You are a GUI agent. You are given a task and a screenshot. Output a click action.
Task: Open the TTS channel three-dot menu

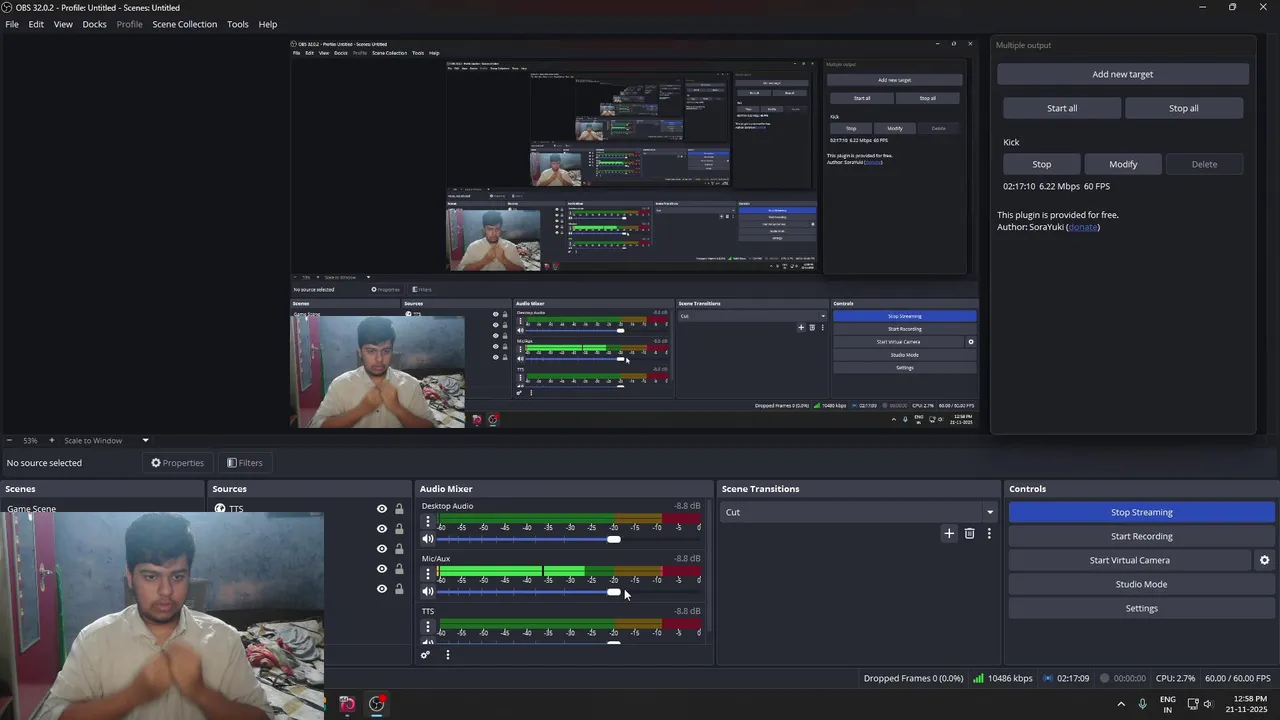pyautogui.click(x=428, y=627)
